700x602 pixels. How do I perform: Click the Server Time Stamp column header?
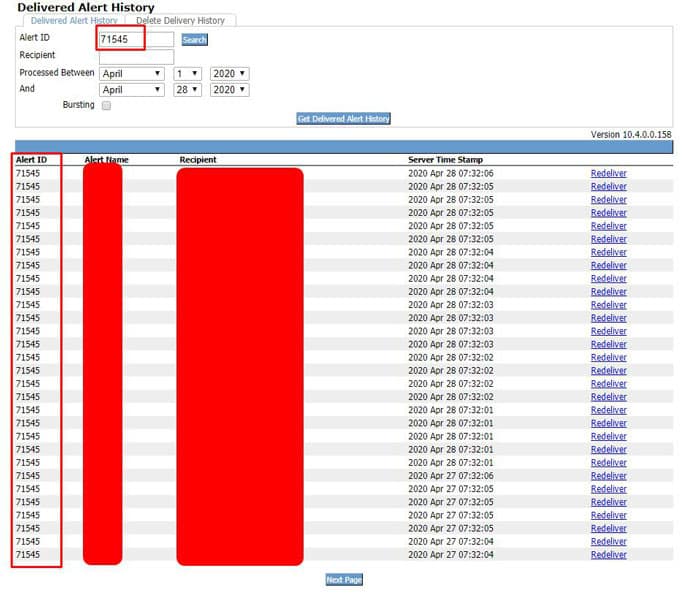[445, 160]
